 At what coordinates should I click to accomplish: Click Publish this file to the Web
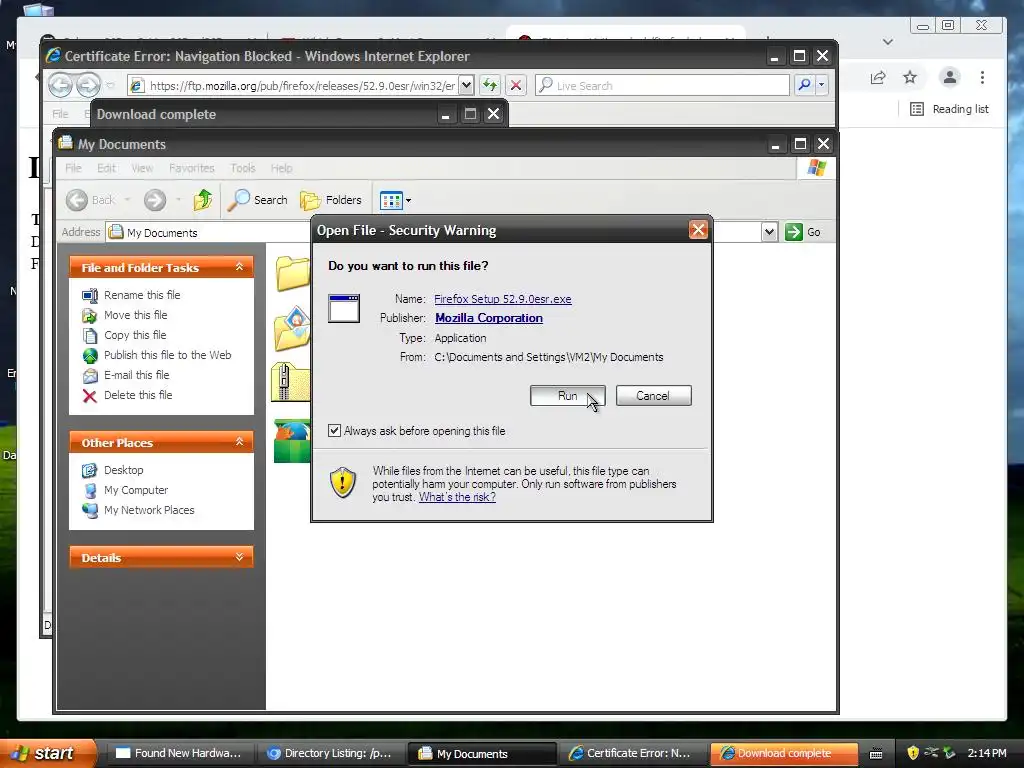(167, 355)
